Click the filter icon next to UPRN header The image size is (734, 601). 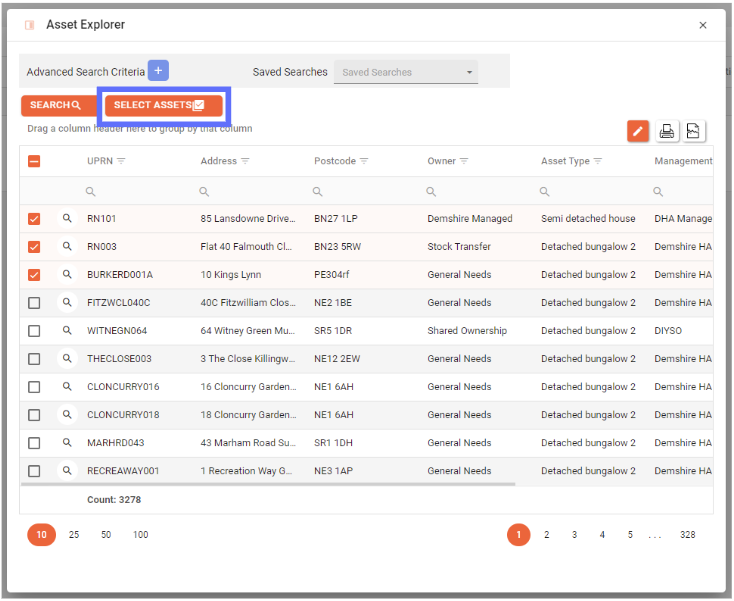pos(121,161)
